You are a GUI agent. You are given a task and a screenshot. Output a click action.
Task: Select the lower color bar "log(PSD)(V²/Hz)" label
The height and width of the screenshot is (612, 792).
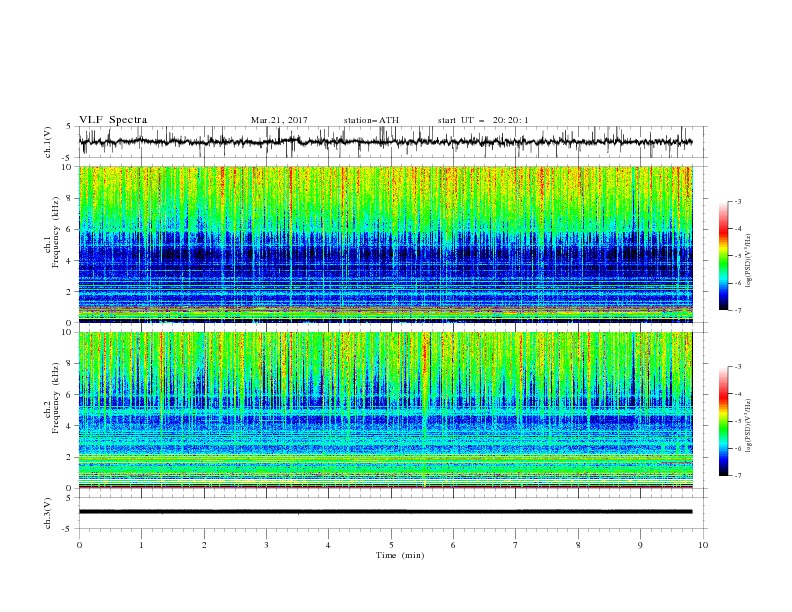(x=748, y=426)
